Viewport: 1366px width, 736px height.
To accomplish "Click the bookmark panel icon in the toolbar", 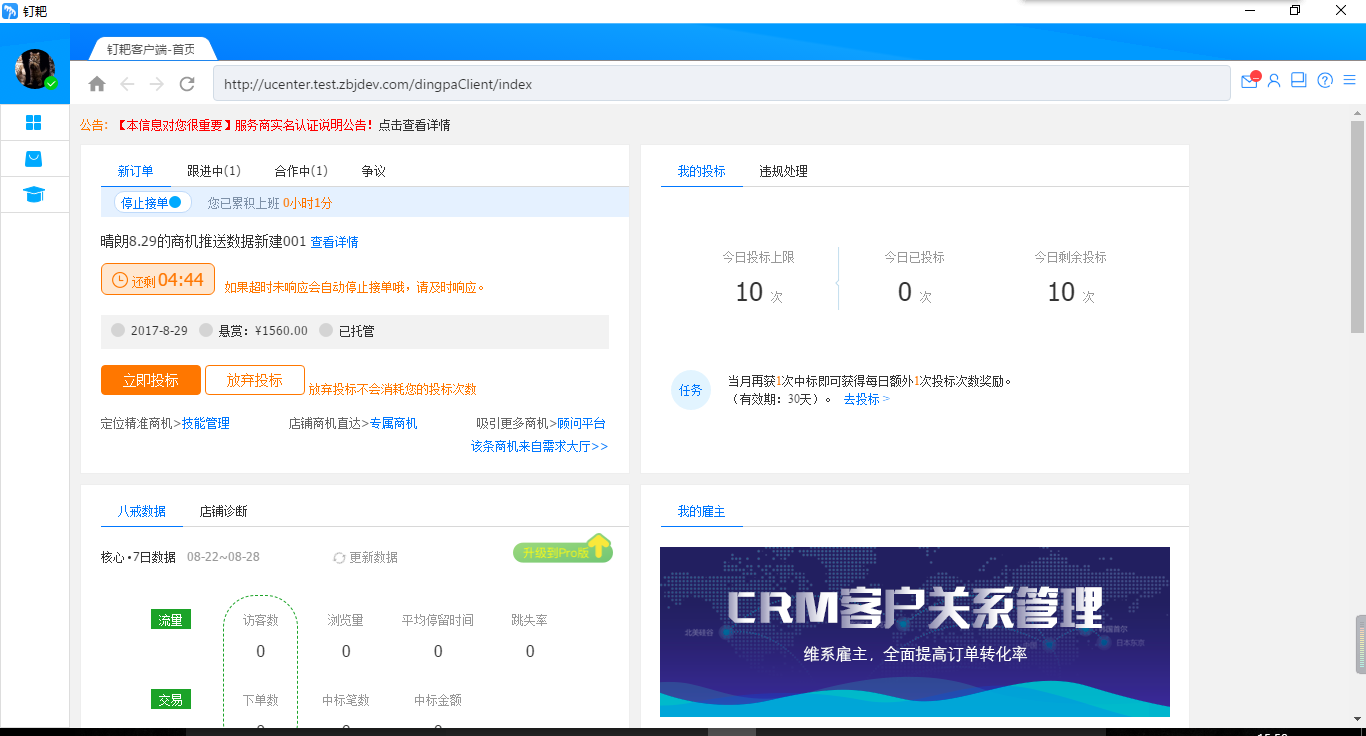I will 1299,80.
